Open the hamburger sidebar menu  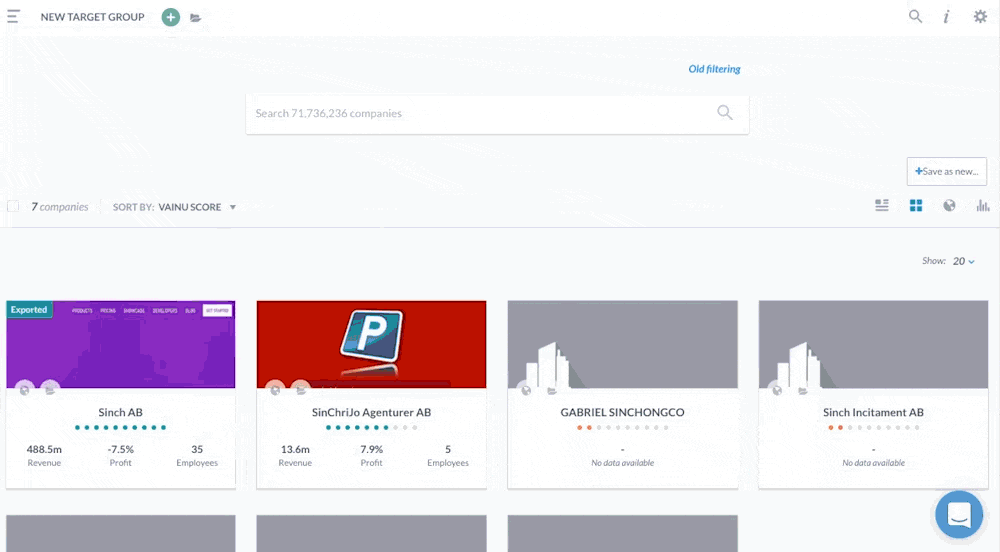(13, 17)
